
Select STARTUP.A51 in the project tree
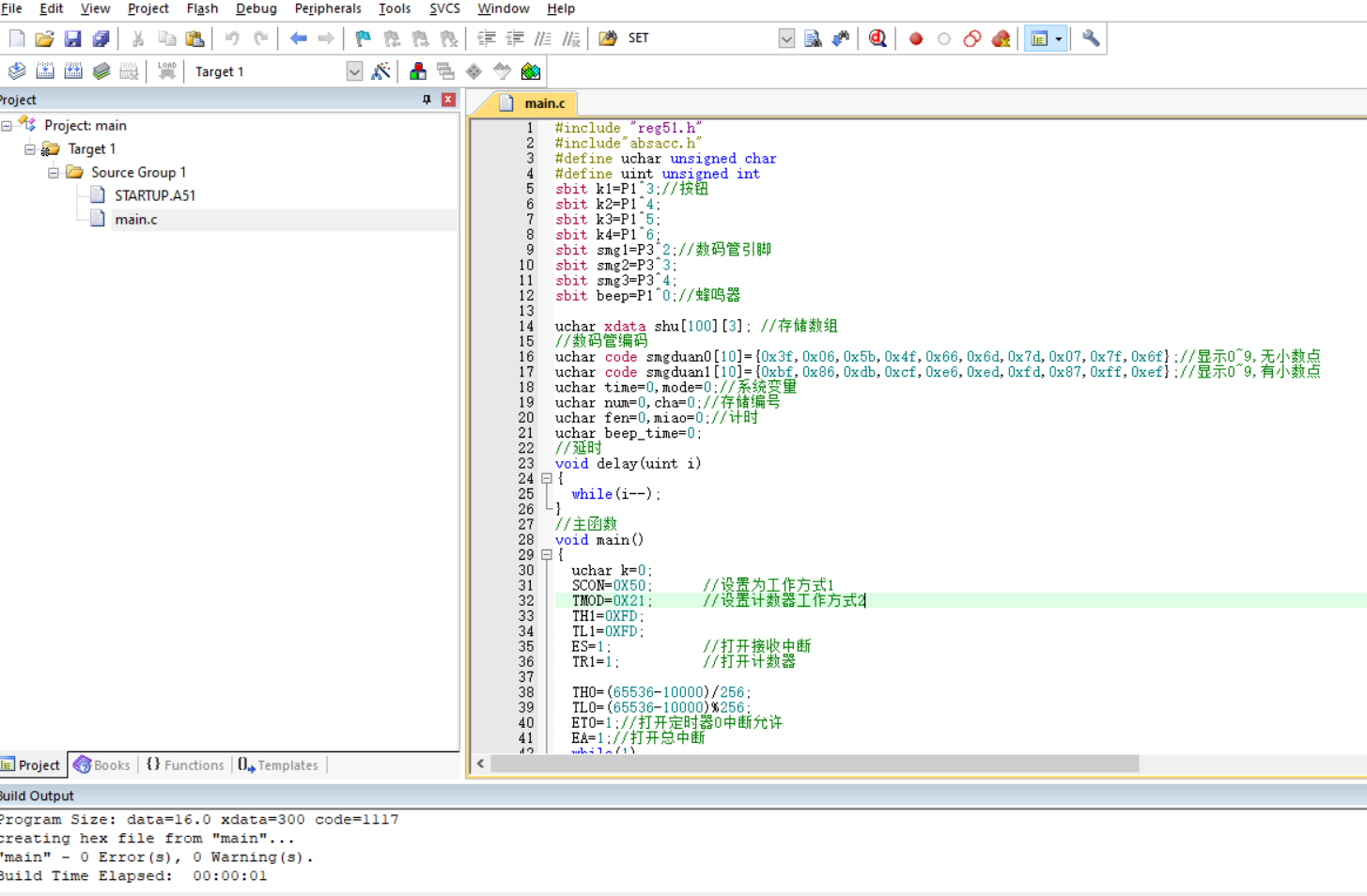[x=155, y=195]
